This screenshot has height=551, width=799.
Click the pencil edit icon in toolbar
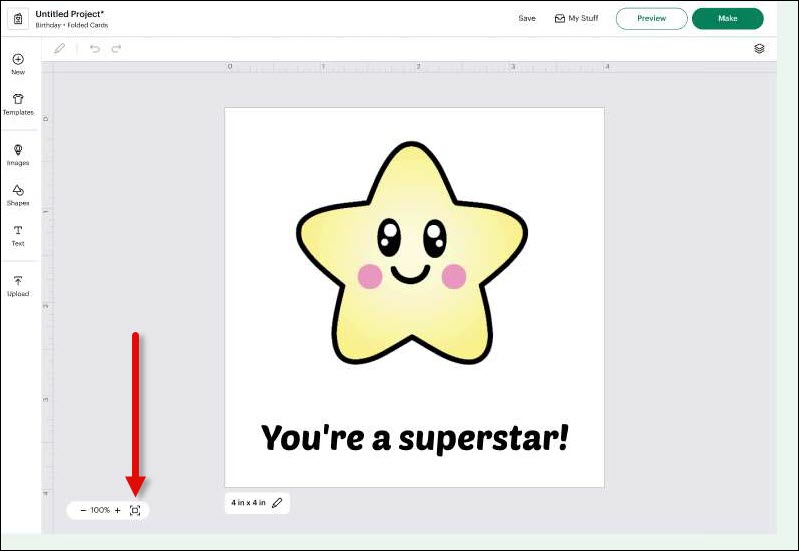point(60,48)
